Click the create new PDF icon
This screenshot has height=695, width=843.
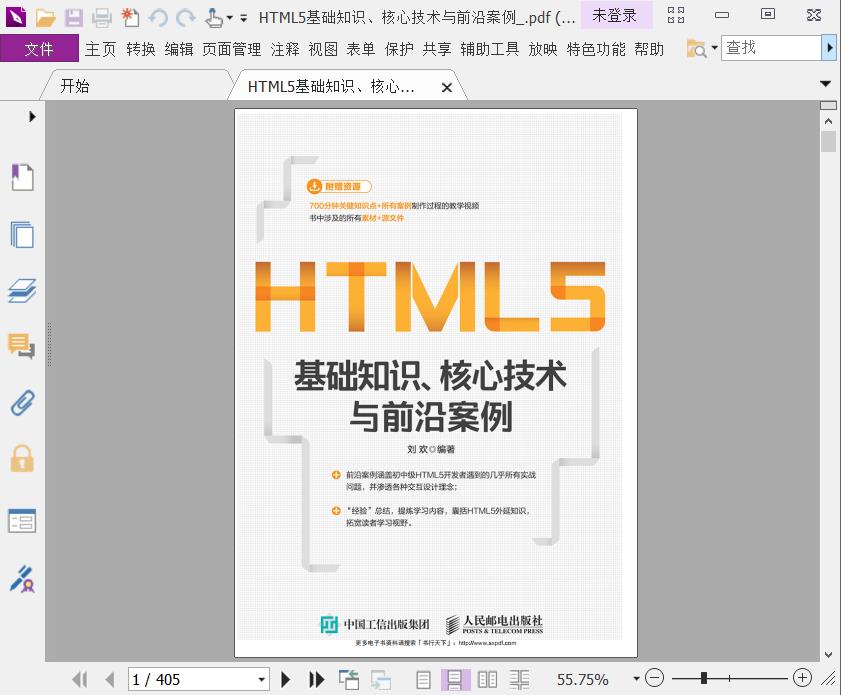[130, 18]
